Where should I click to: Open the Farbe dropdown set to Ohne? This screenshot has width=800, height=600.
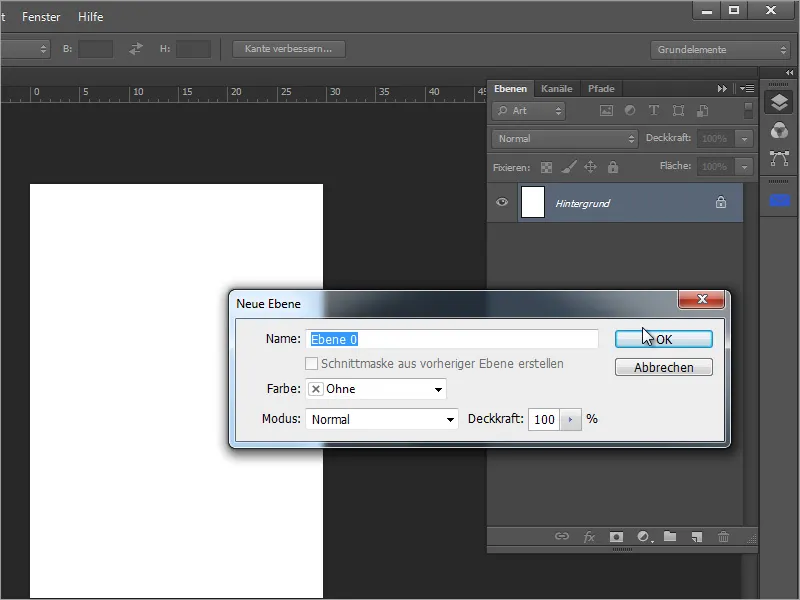click(376, 389)
